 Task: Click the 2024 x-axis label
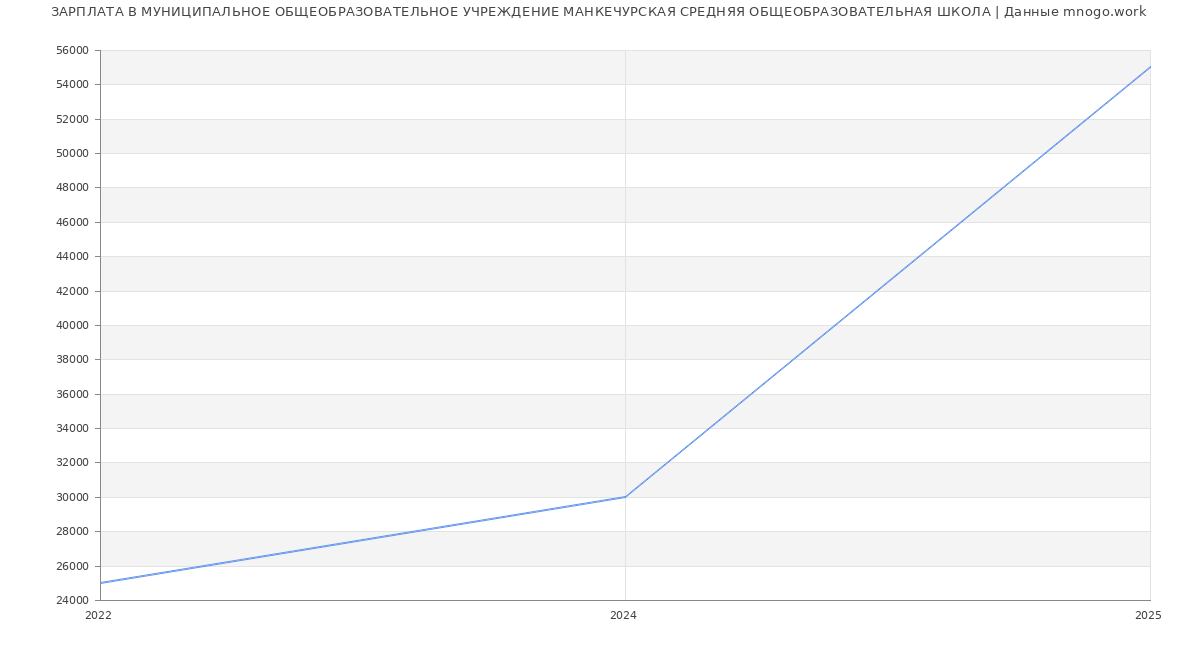click(x=623, y=616)
